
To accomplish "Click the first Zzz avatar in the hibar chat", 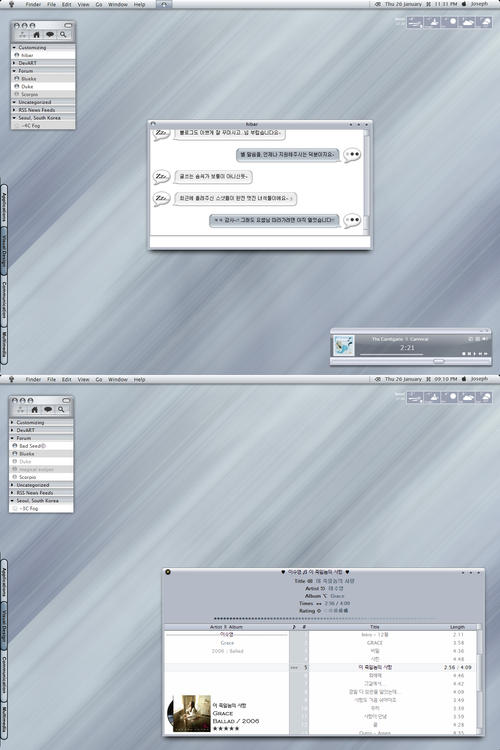I will point(161,133).
